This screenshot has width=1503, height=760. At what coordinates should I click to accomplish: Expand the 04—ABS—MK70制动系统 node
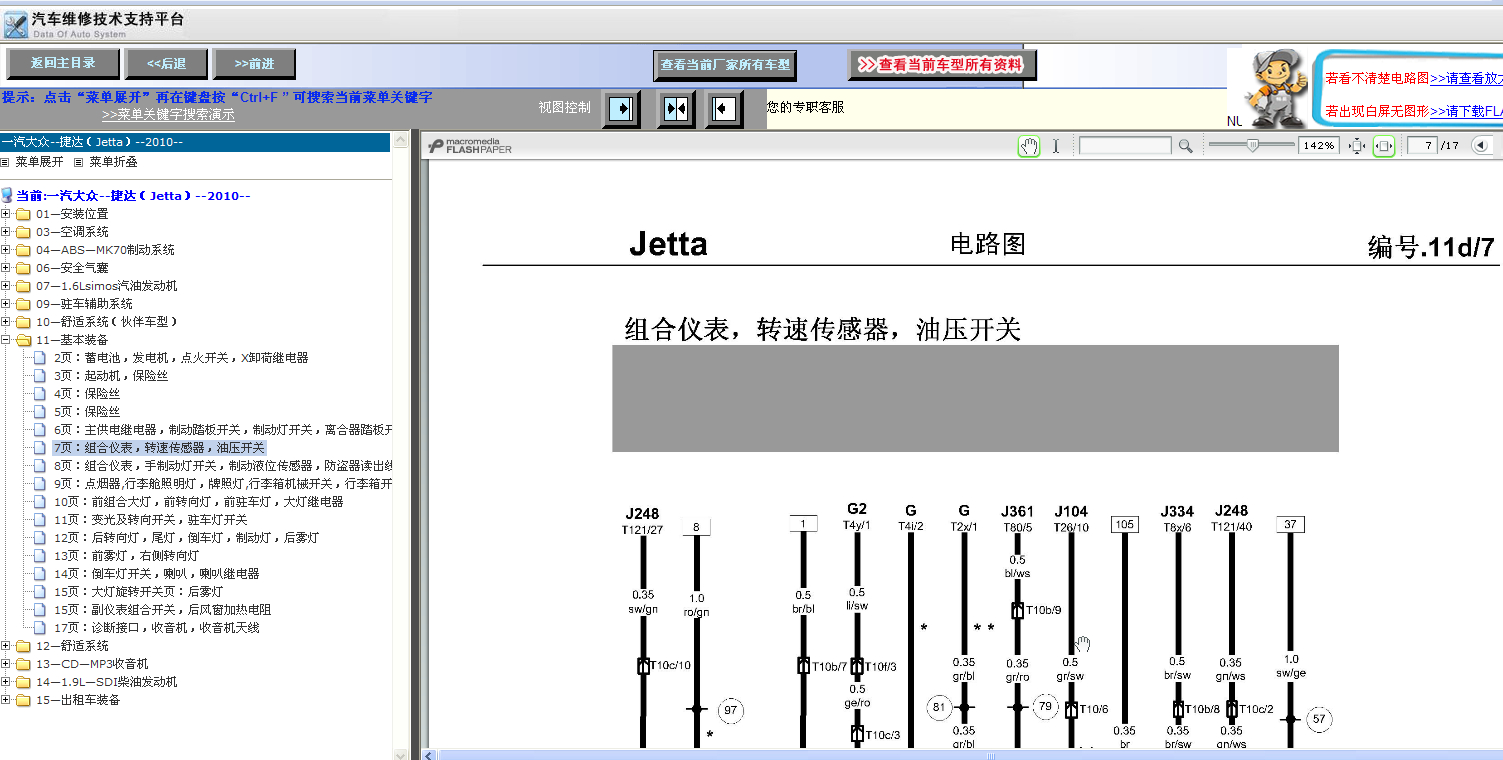[x=6, y=250]
